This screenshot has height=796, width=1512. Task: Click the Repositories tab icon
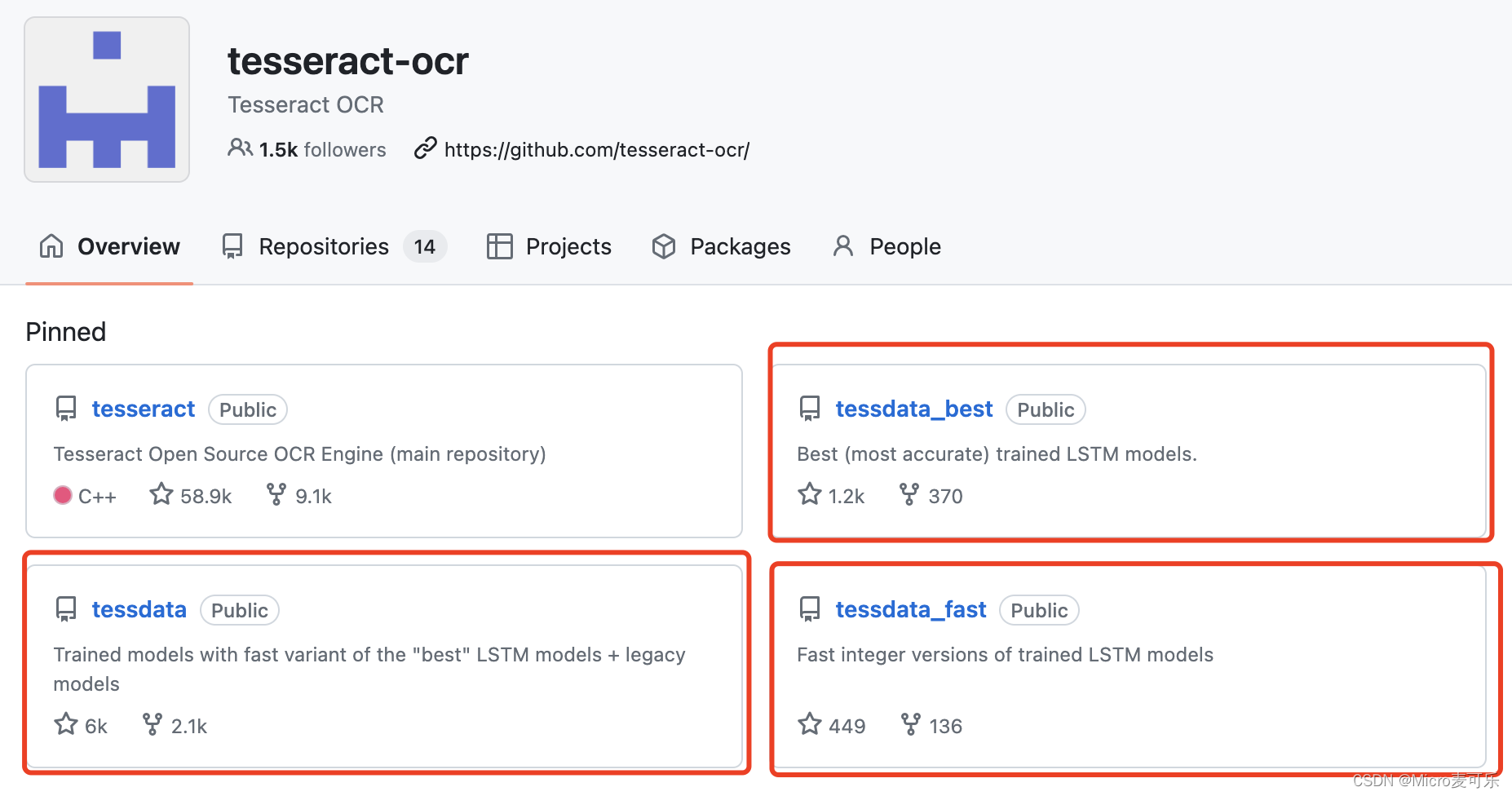coord(232,246)
